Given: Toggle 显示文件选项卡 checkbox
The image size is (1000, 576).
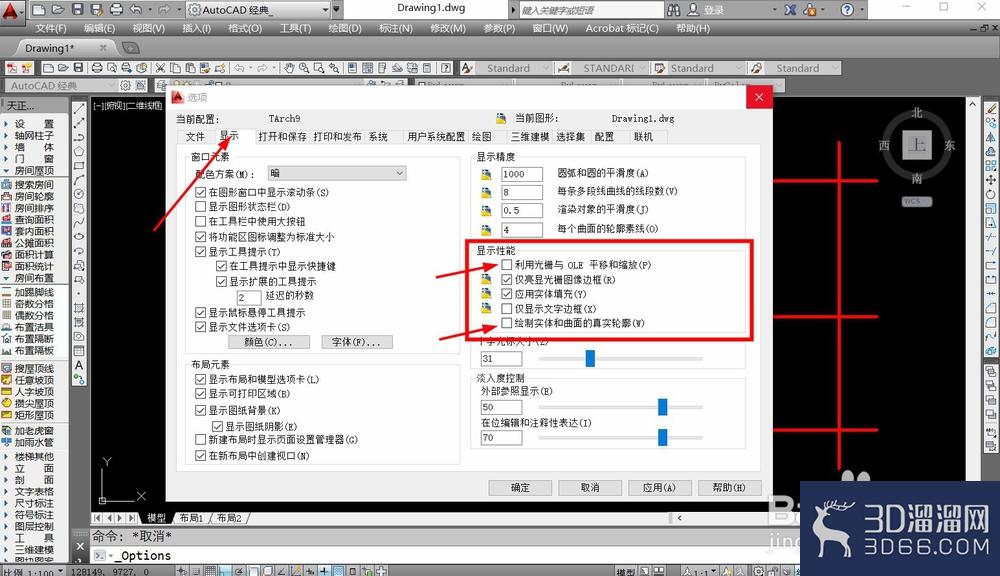Looking at the screenshot, I should [200, 327].
